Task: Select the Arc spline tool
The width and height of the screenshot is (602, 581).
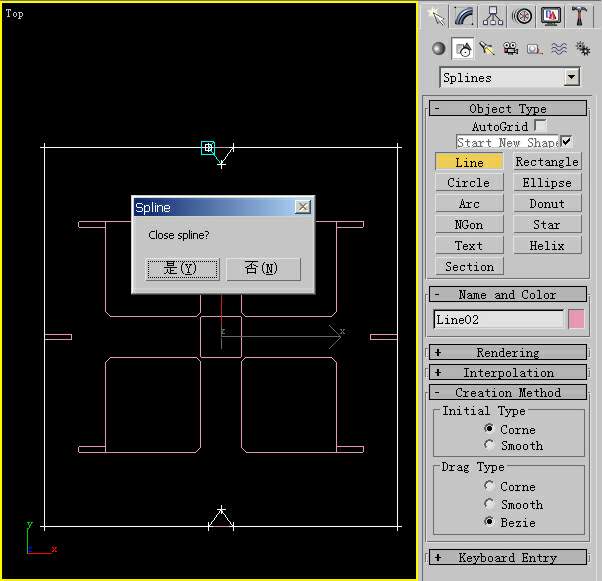Action: 469,204
